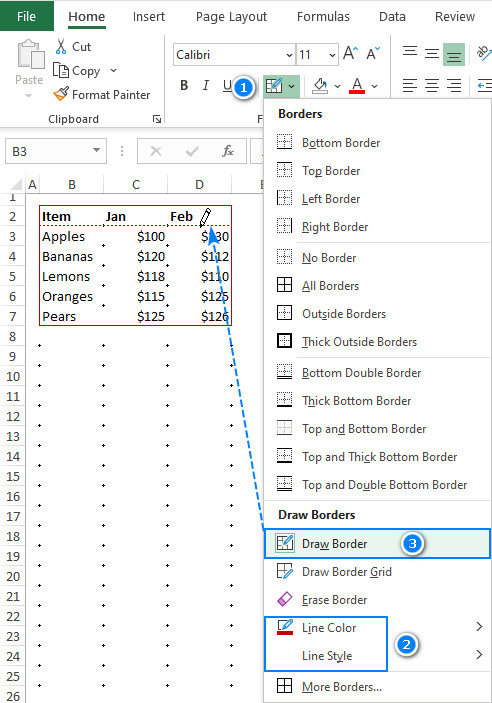The image size is (492, 703).
Task: Click Top and Thick Bottom Border icon
Action: [x=284, y=456]
